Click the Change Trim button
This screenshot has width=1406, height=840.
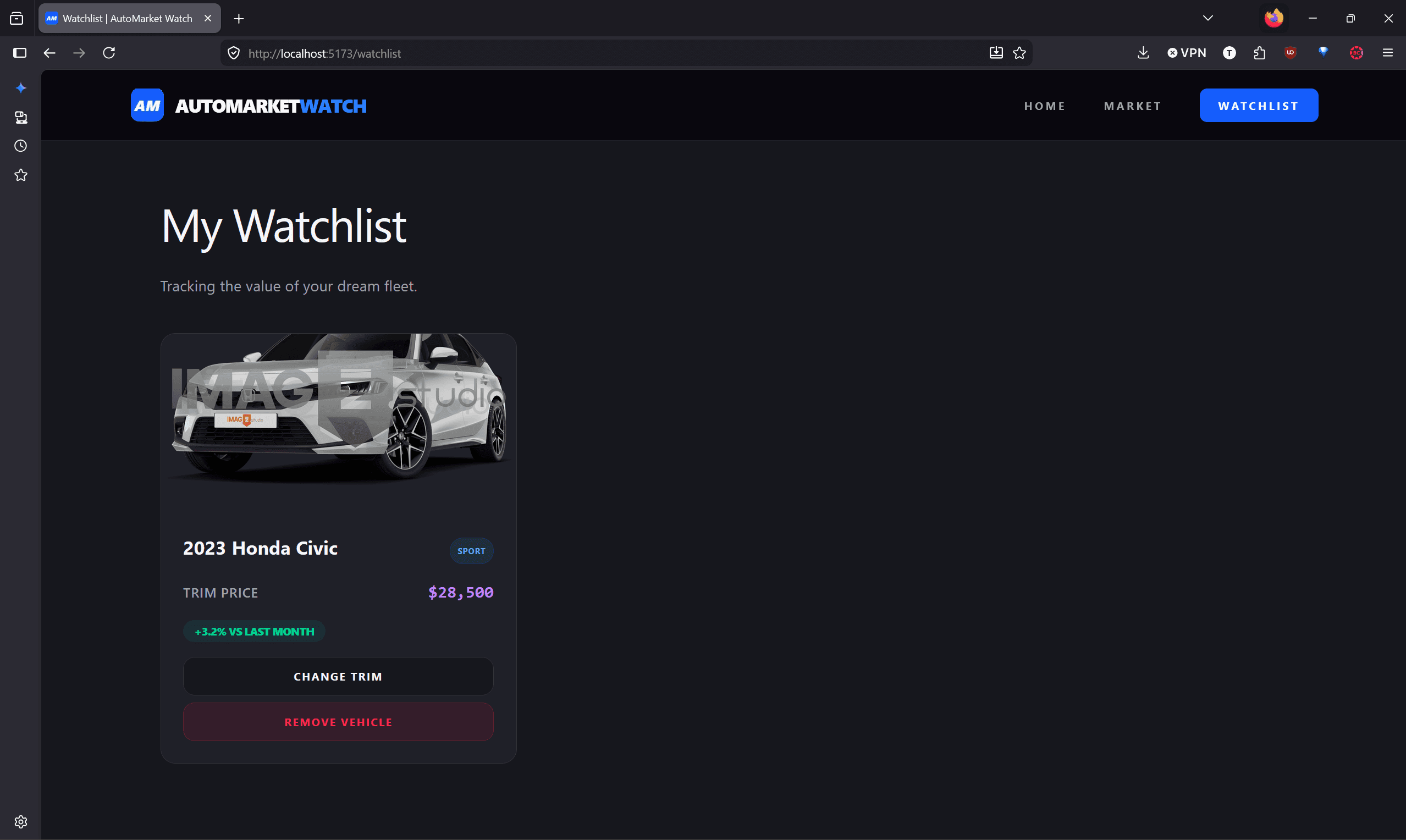(x=338, y=676)
